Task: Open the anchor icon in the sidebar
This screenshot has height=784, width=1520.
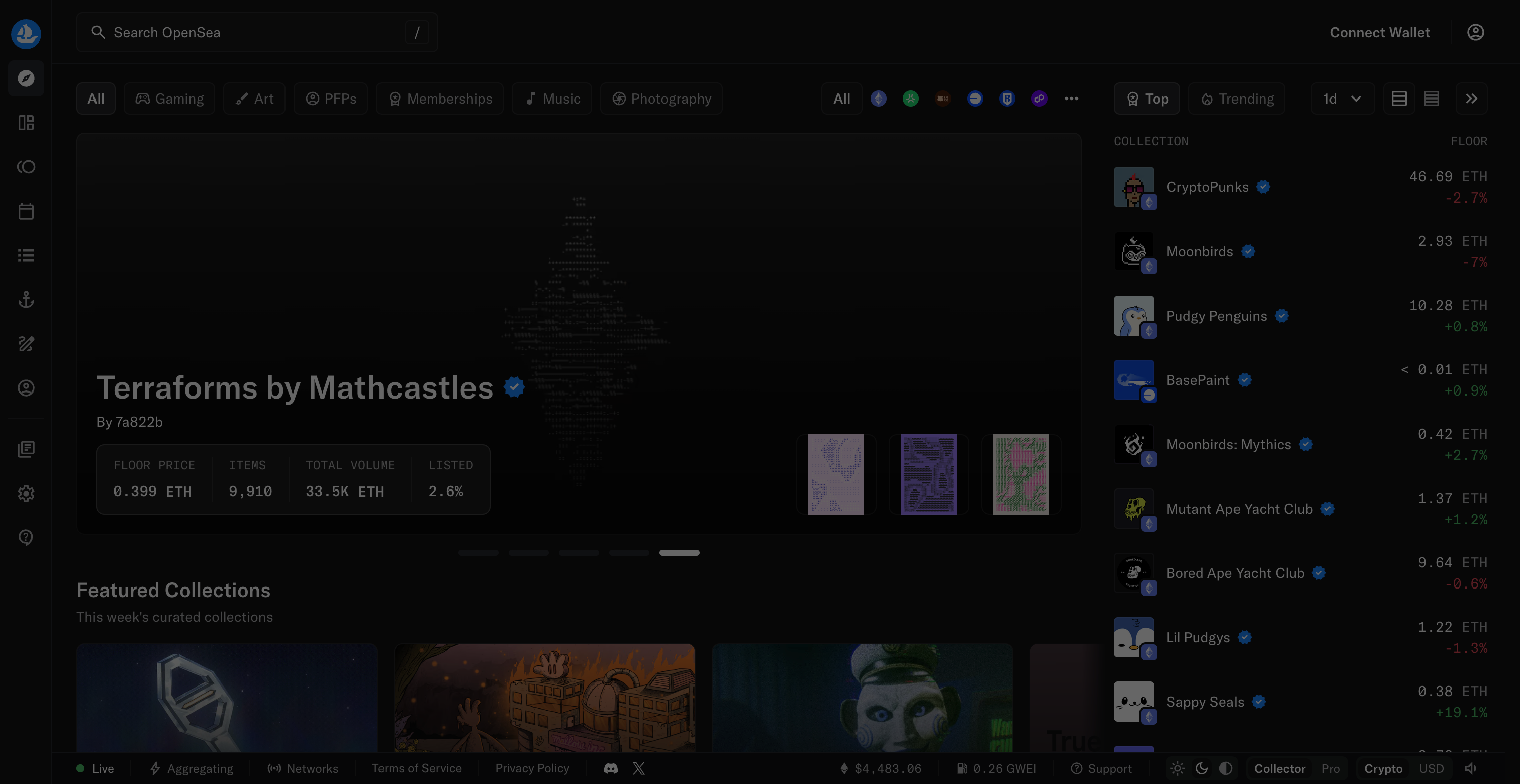Action: [x=26, y=300]
